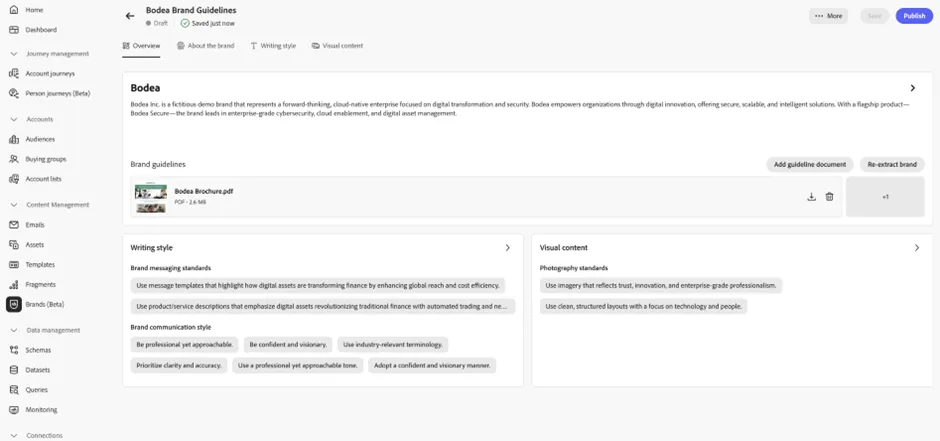Click 'Use clean, structured layouts' chip
Screen dimensions: 940x441
click(x=643, y=306)
